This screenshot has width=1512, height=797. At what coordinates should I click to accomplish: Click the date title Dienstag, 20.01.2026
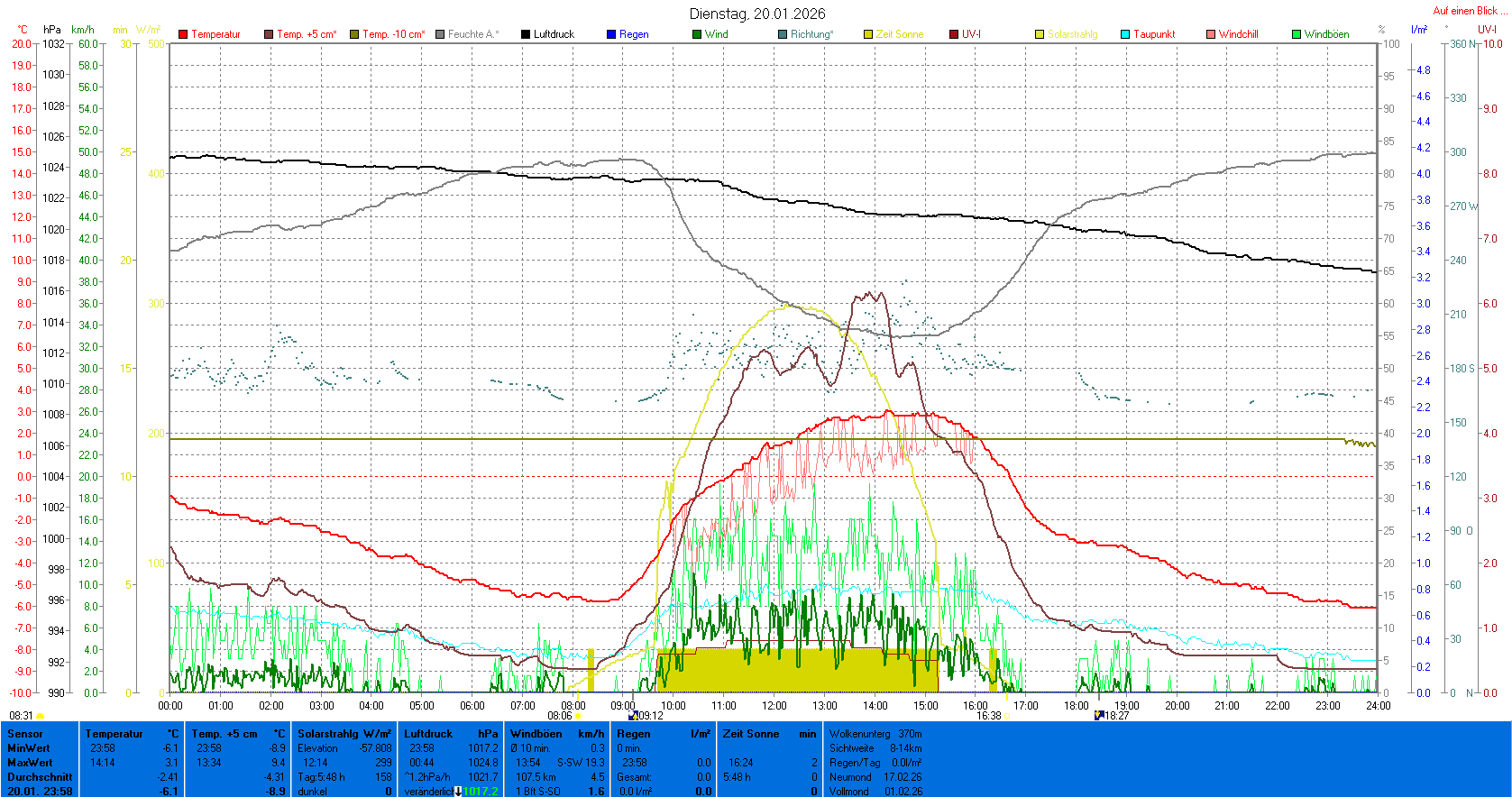756,14
